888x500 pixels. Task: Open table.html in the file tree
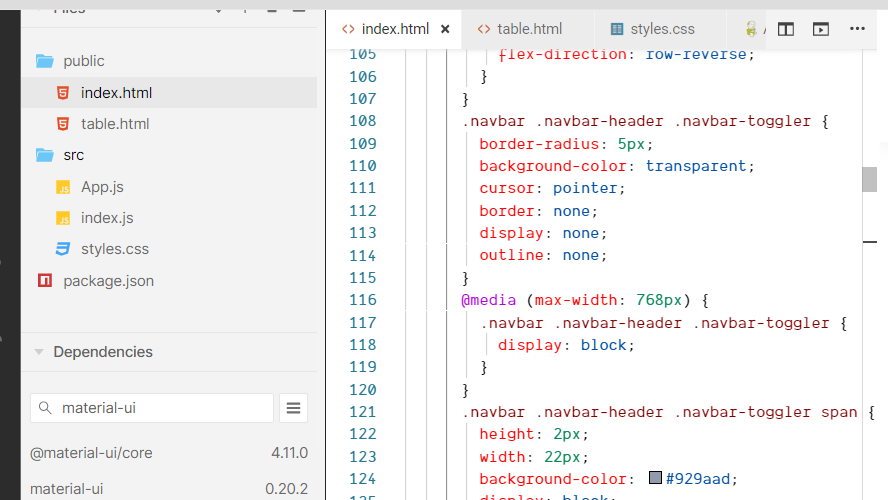coord(169,123)
